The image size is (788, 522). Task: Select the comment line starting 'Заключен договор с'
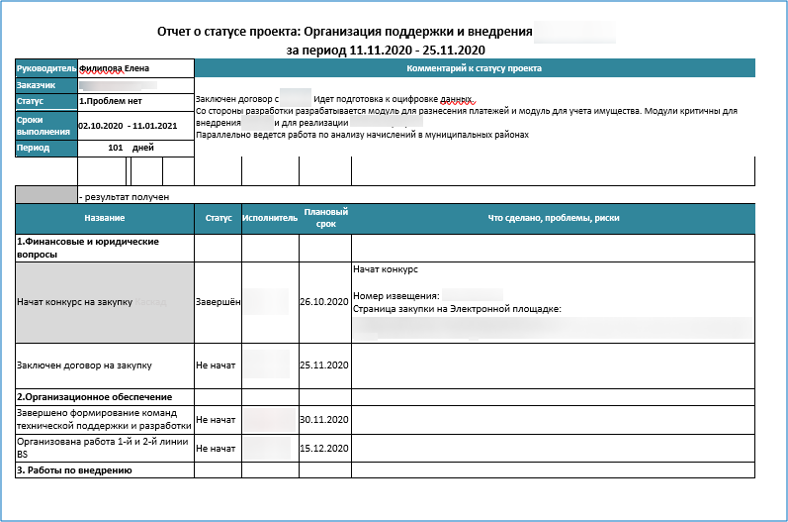[x=335, y=99]
